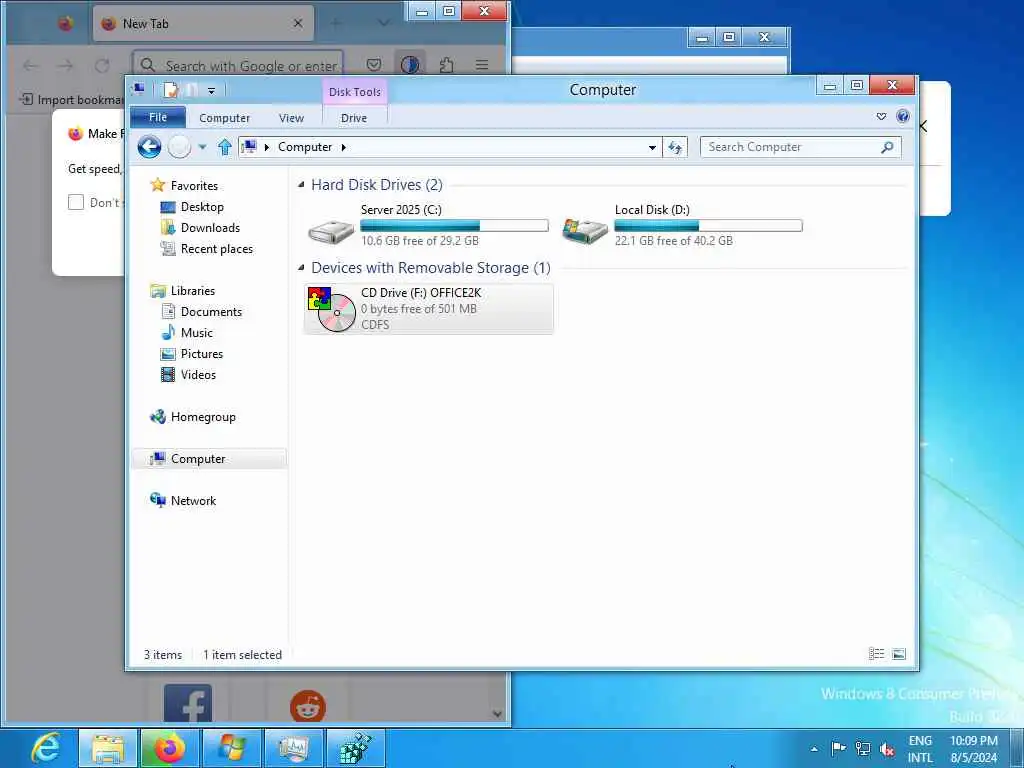Click Firefox extensions puzzle icon
Viewport: 1024px width, 768px height.
(x=447, y=65)
